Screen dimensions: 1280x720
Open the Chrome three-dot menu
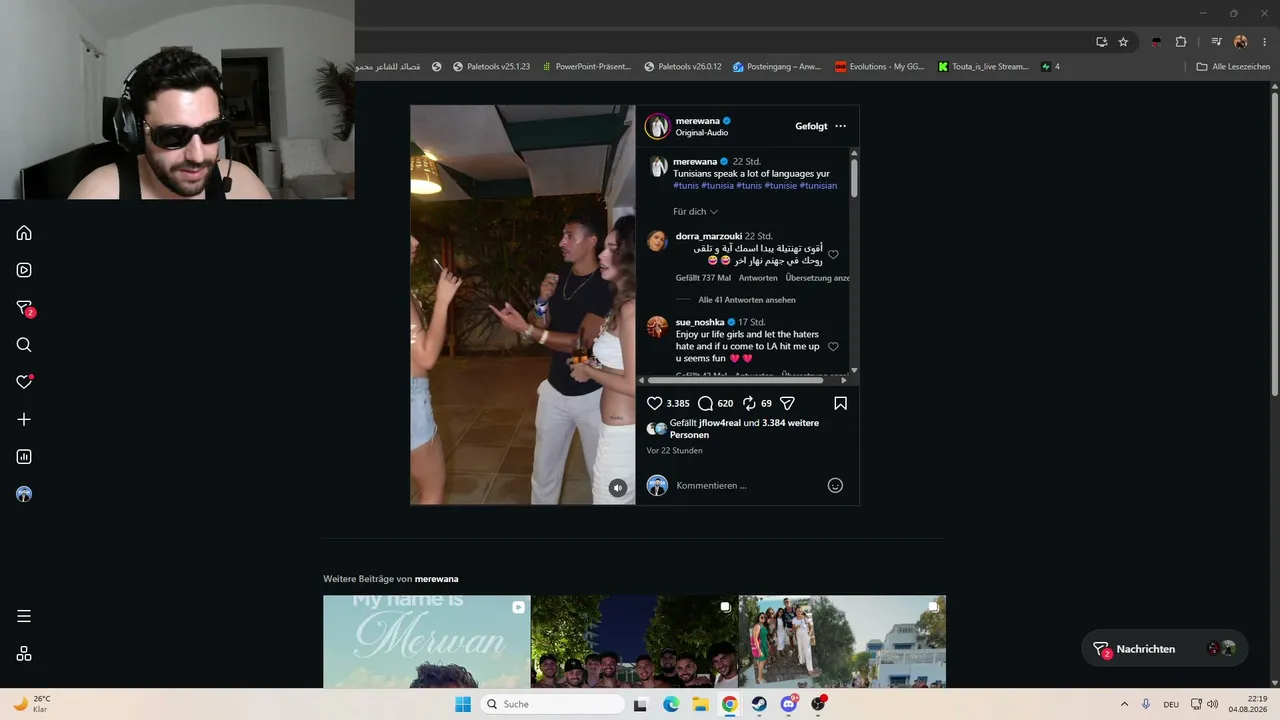tap(1264, 42)
